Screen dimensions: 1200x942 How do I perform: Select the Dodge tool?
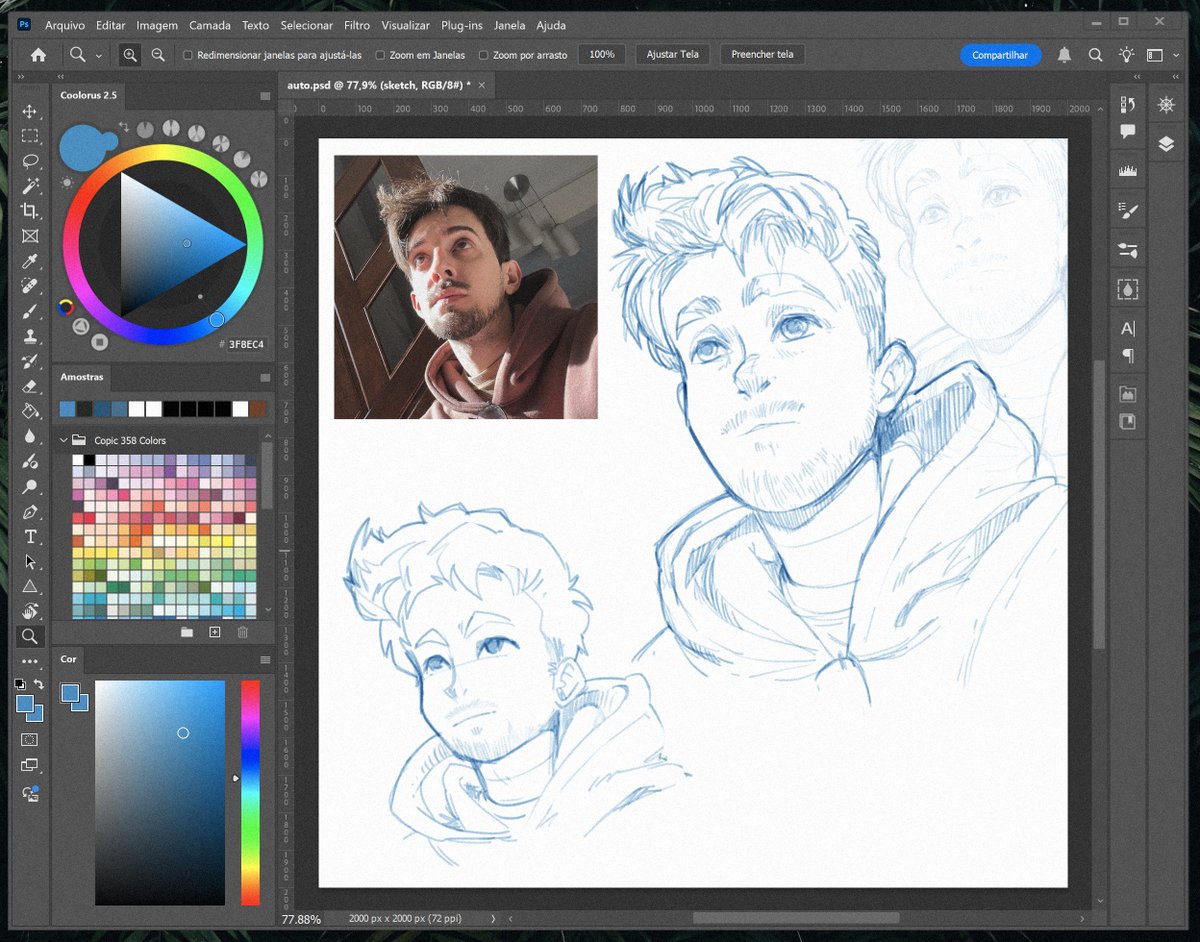tap(30, 487)
